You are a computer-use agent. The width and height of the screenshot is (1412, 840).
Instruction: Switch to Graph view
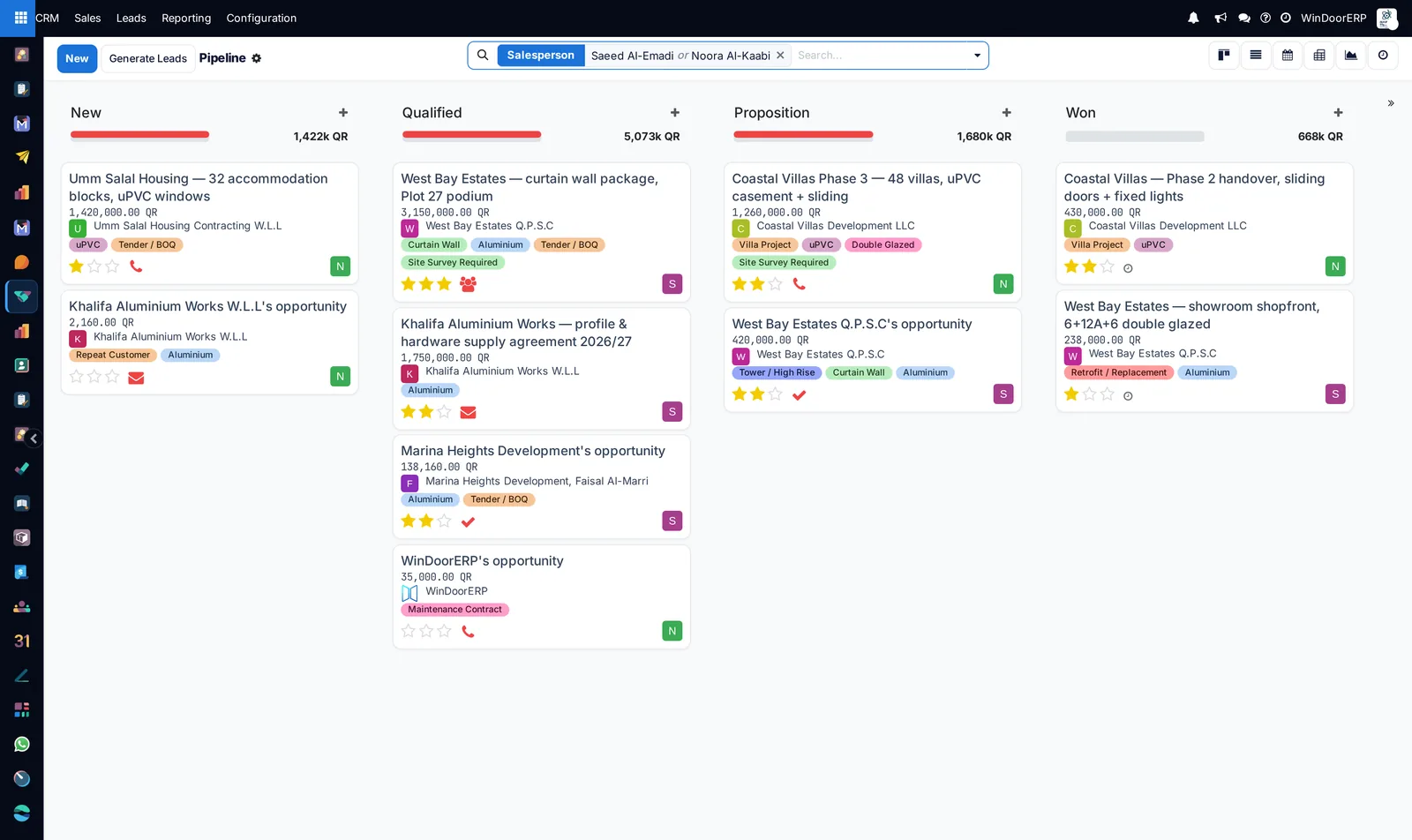(x=1351, y=55)
